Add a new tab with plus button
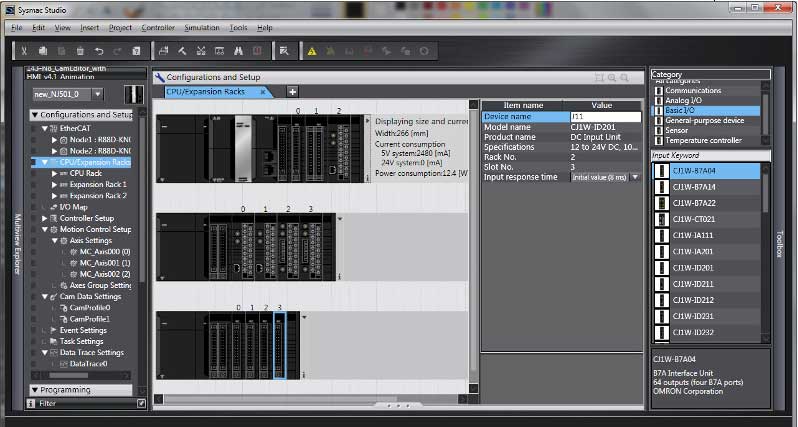 click(x=293, y=92)
